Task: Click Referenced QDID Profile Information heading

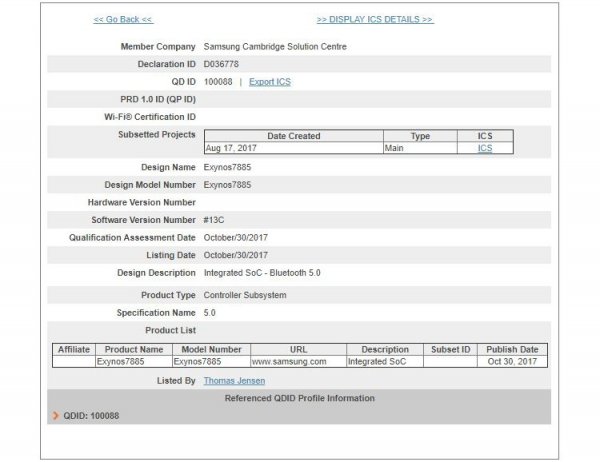Action: [x=300, y=398]
